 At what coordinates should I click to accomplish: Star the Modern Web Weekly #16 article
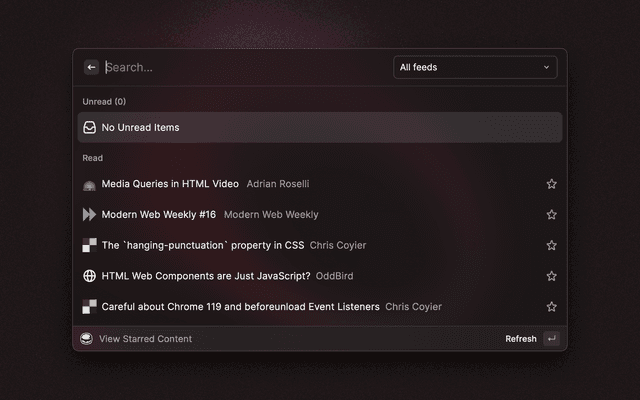click(x=551, y=214)
